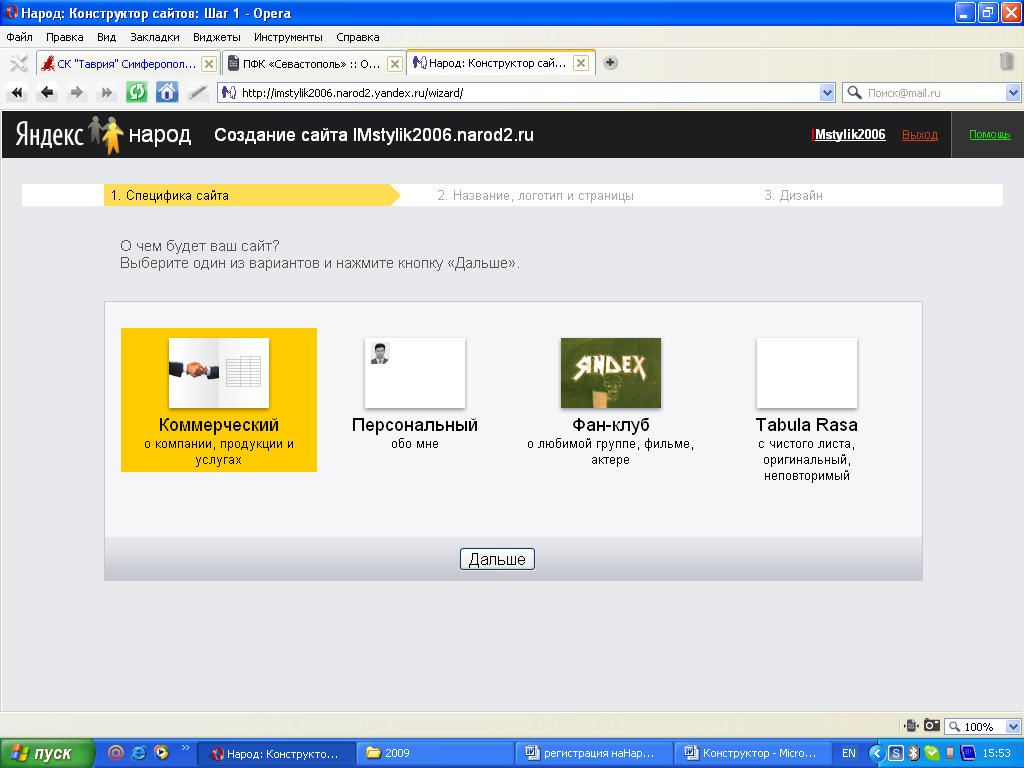Select the Коммерческий site type
The width and height of the screenshot is (1024, 768).
point(219,400)
